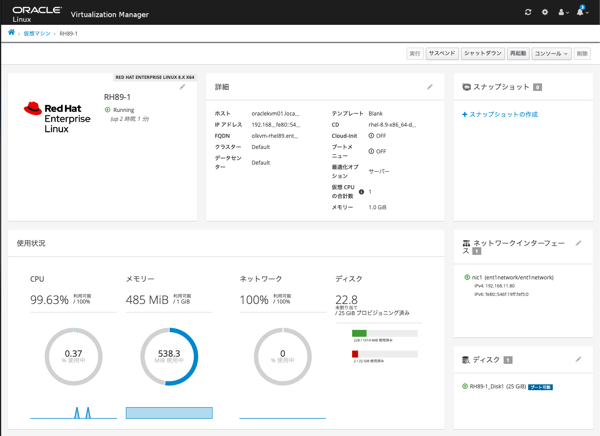Edit VM name with pencil icon
This screenshot has height=436, width=600.
[x=182, y=87]
